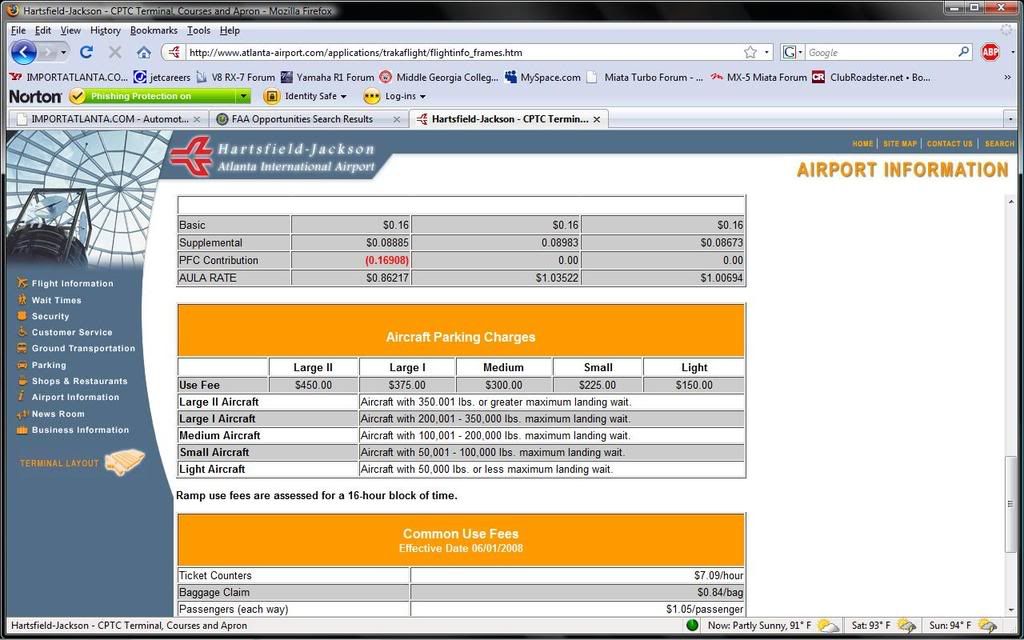Click the Terminal Layout map icon
The width and height of the screenshot is (1024, 640).
[125, 462]
